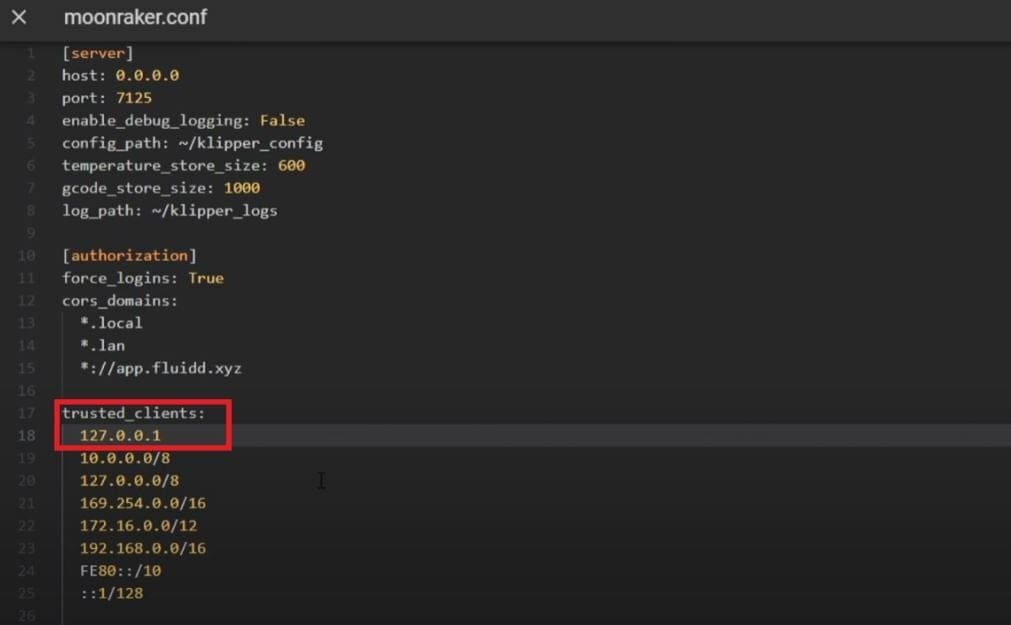Click the *.local domain entry

(x=111, y=323)
